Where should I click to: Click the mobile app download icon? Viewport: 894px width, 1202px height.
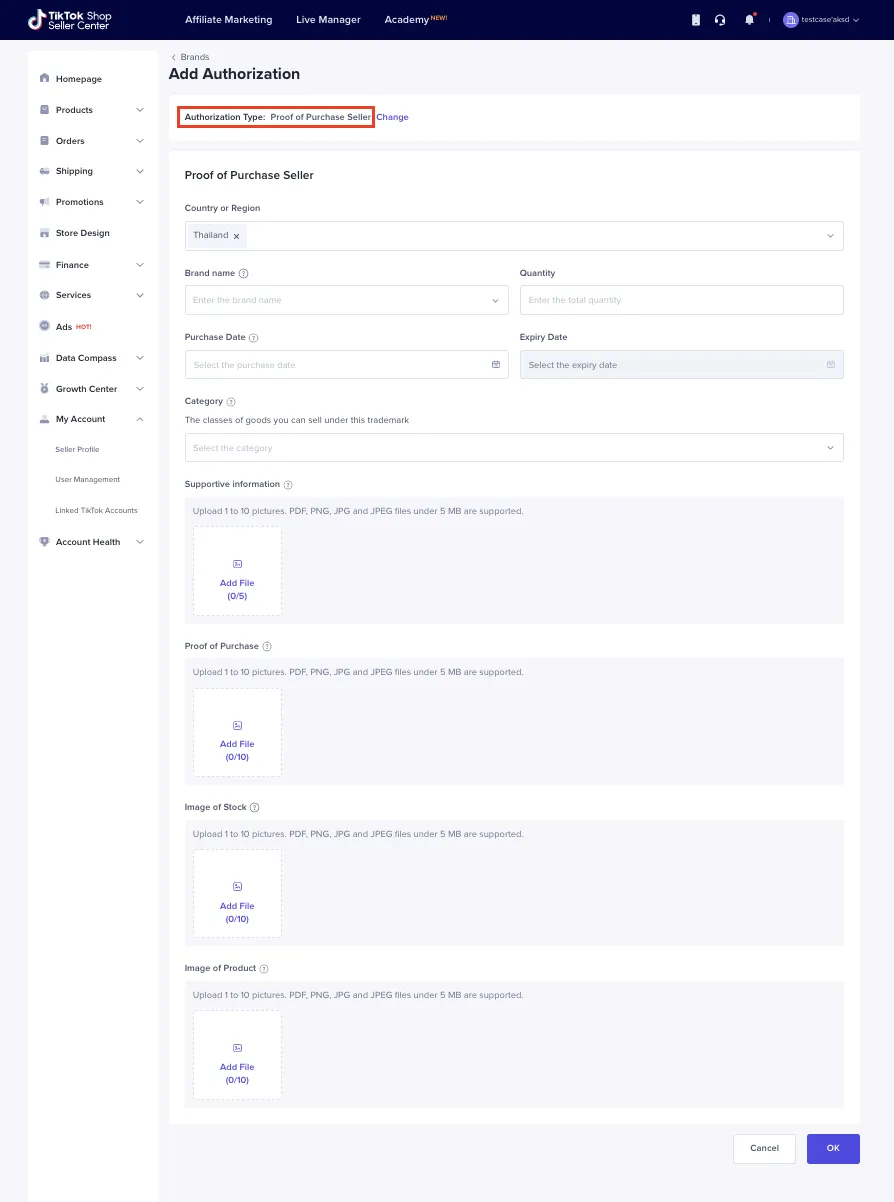point(695,19)
